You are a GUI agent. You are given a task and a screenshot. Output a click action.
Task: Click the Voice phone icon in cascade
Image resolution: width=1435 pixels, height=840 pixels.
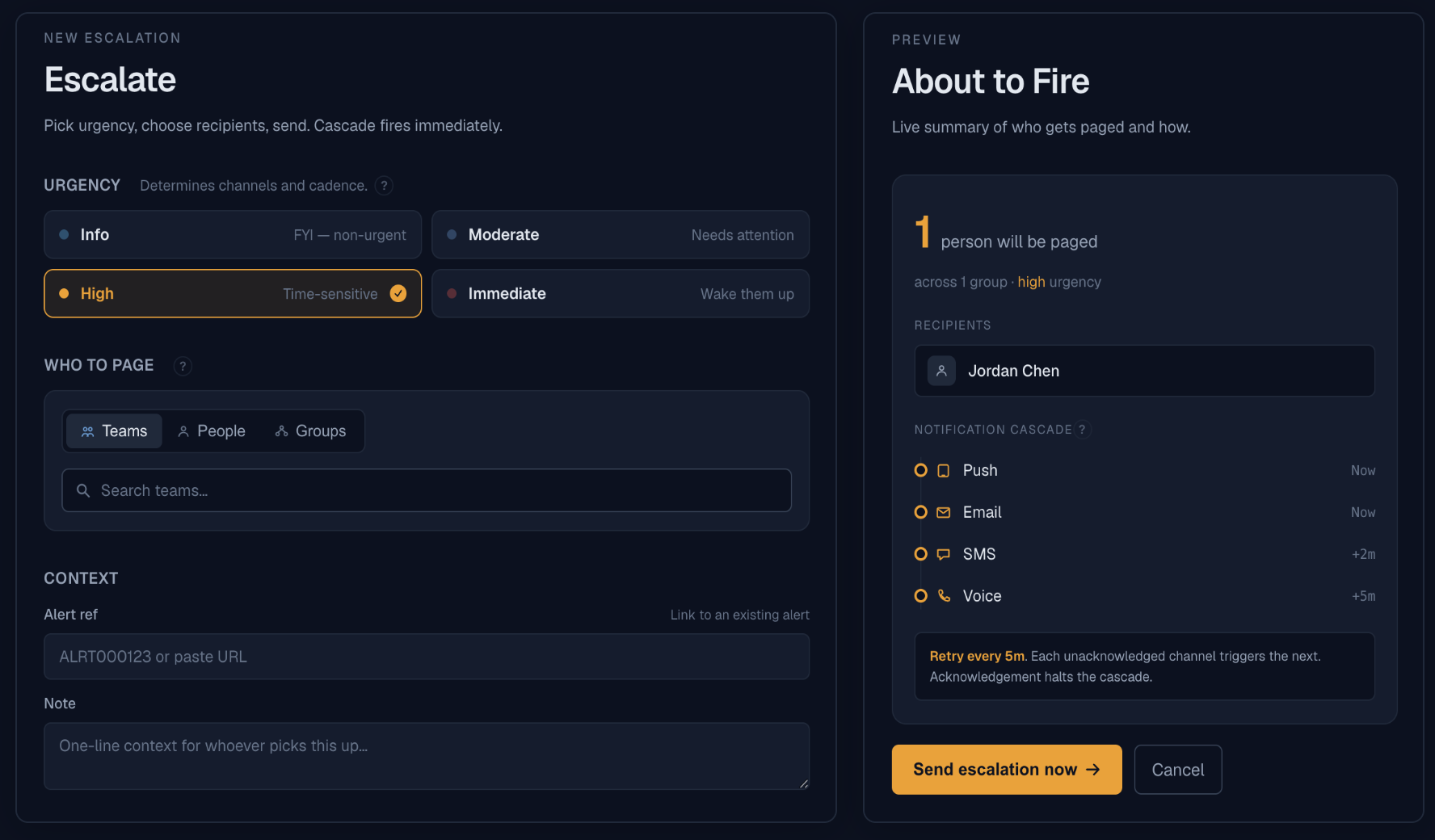[x=943, y=596]
